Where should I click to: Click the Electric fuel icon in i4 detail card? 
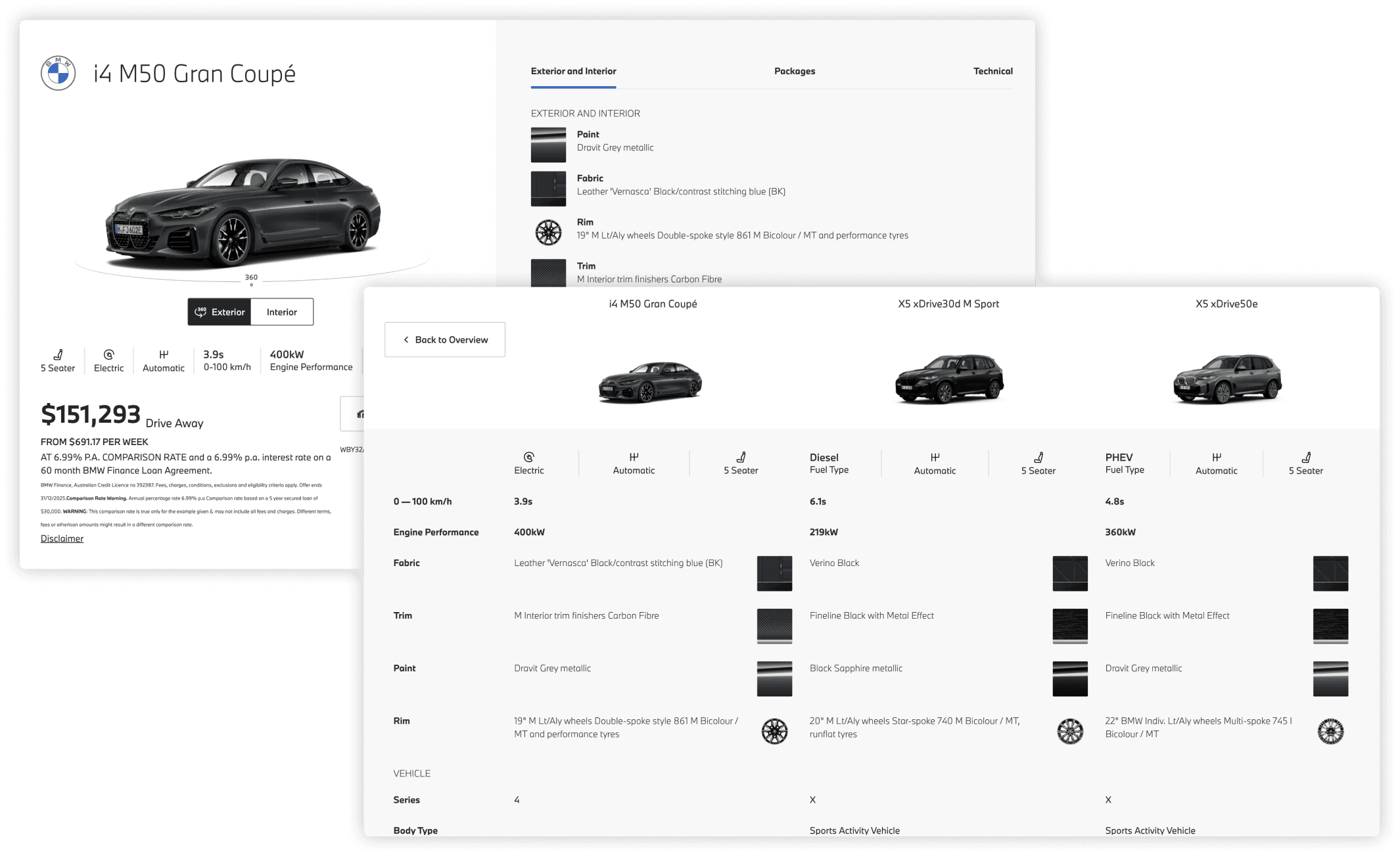pyautogui.click(x=109, y=354)
